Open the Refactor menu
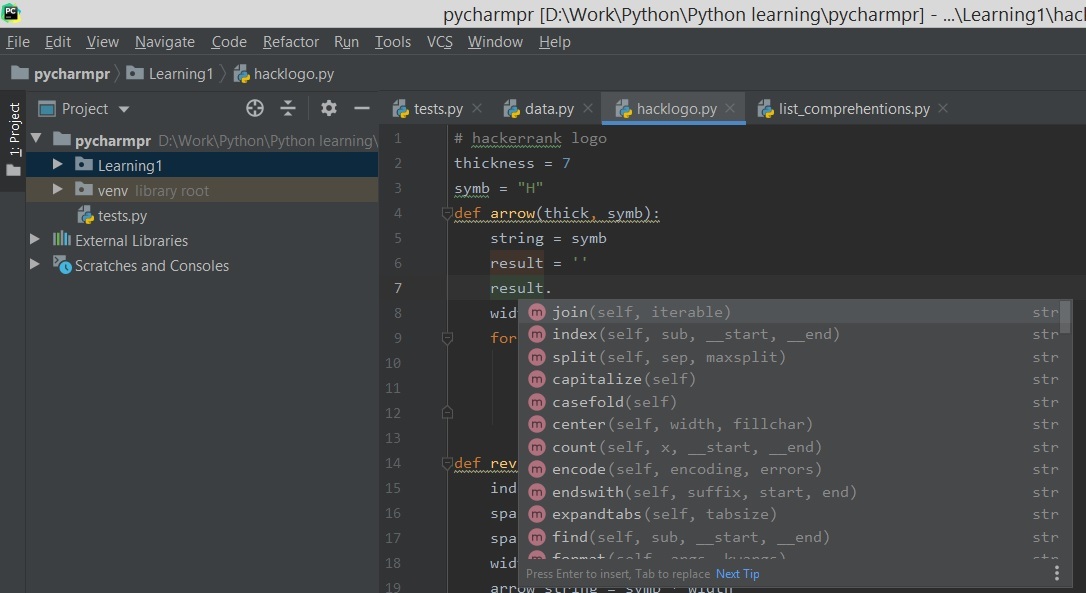 [x=290, y=42]
